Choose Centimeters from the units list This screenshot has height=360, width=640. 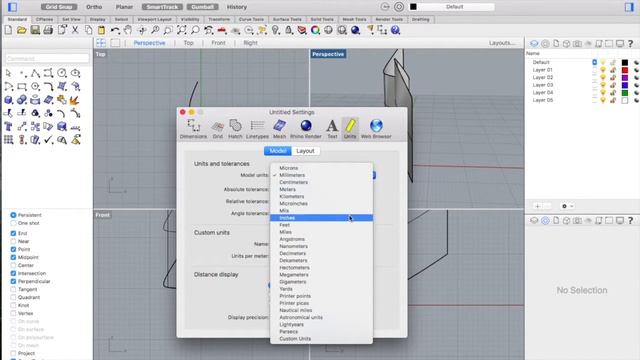tap(321, 182)
